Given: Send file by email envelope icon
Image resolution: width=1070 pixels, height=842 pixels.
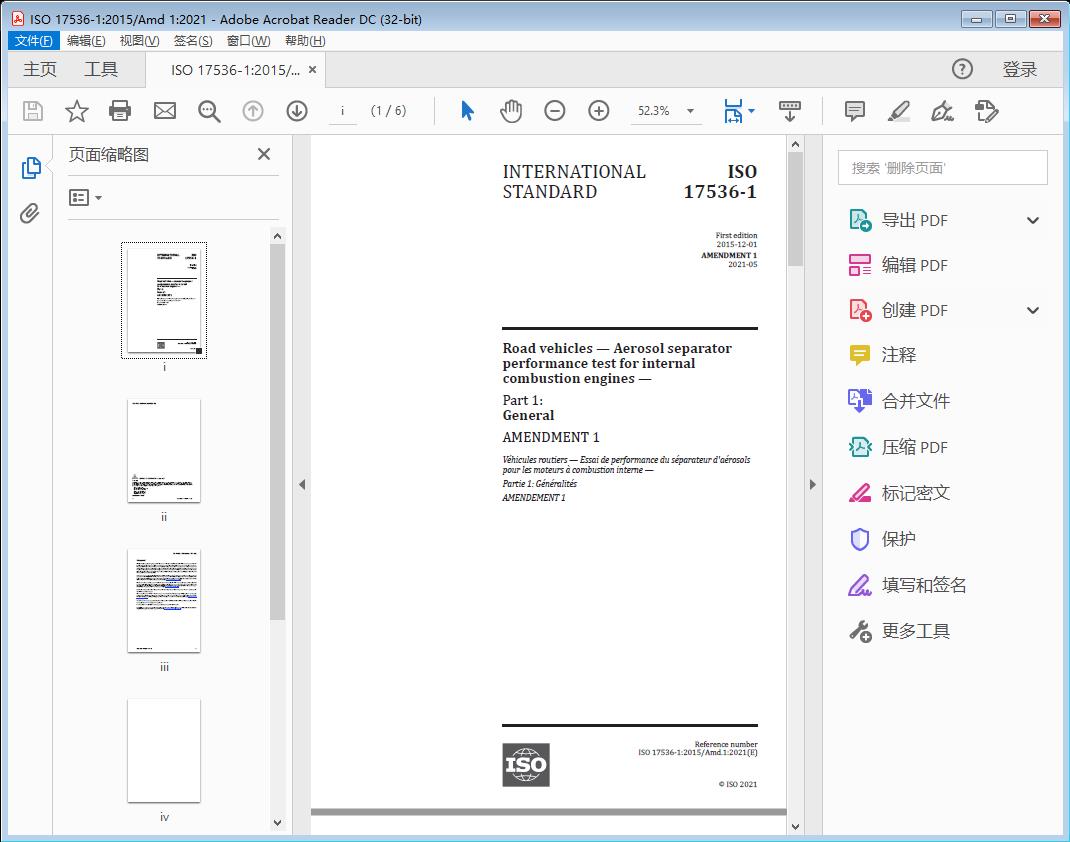Looking at the screenshot, I should [165, 111].
